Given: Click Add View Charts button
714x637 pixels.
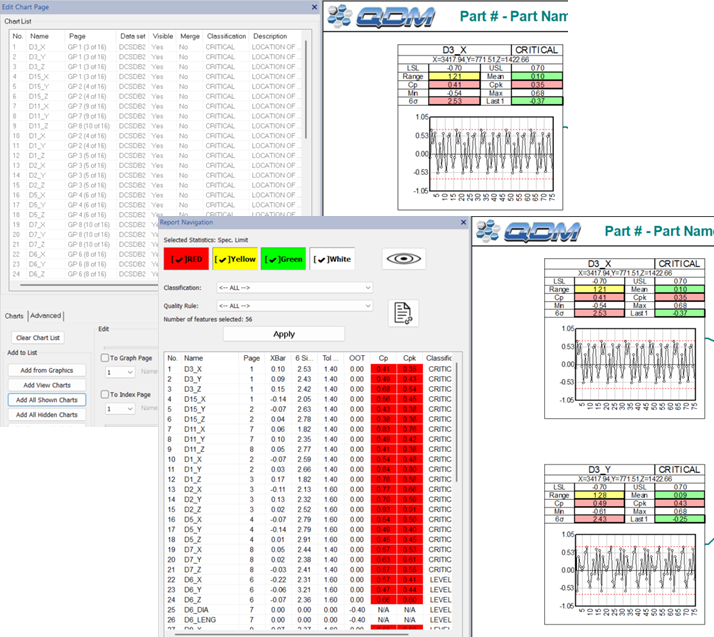Looking at the screenshot, I should (47, 385).
